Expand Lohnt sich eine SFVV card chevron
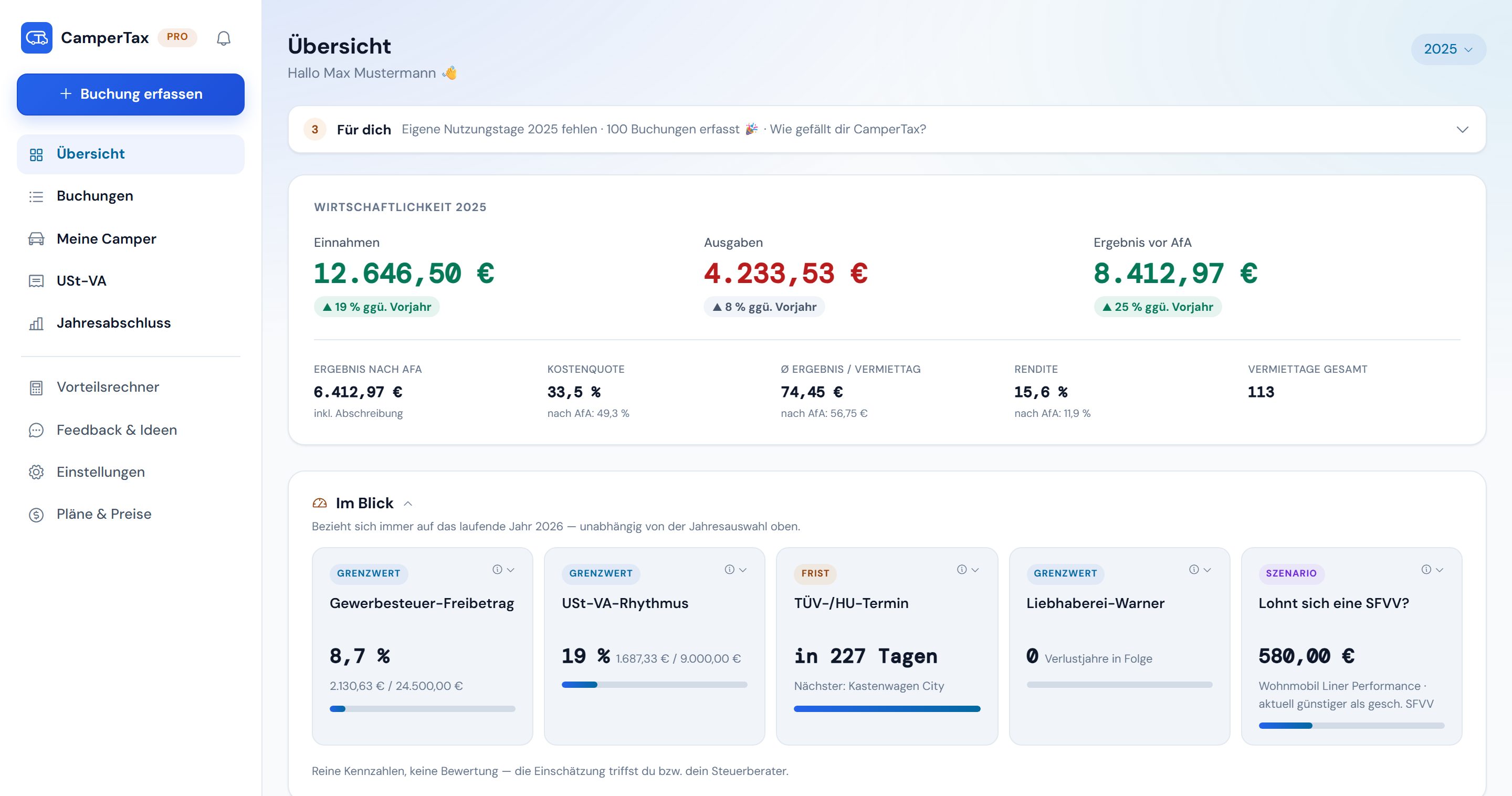Screen dimensions: 1512x796 (x=1439, y=569)
